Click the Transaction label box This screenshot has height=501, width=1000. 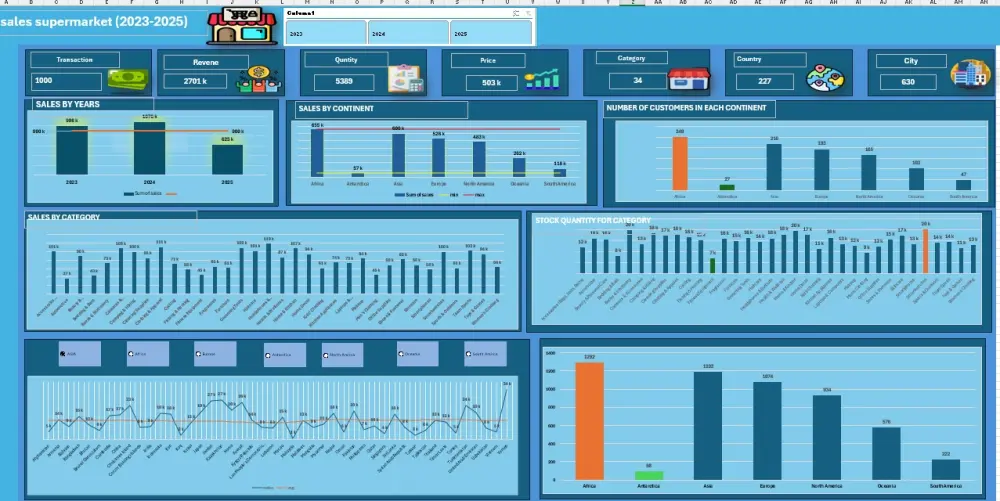click(x=75, y=60)
